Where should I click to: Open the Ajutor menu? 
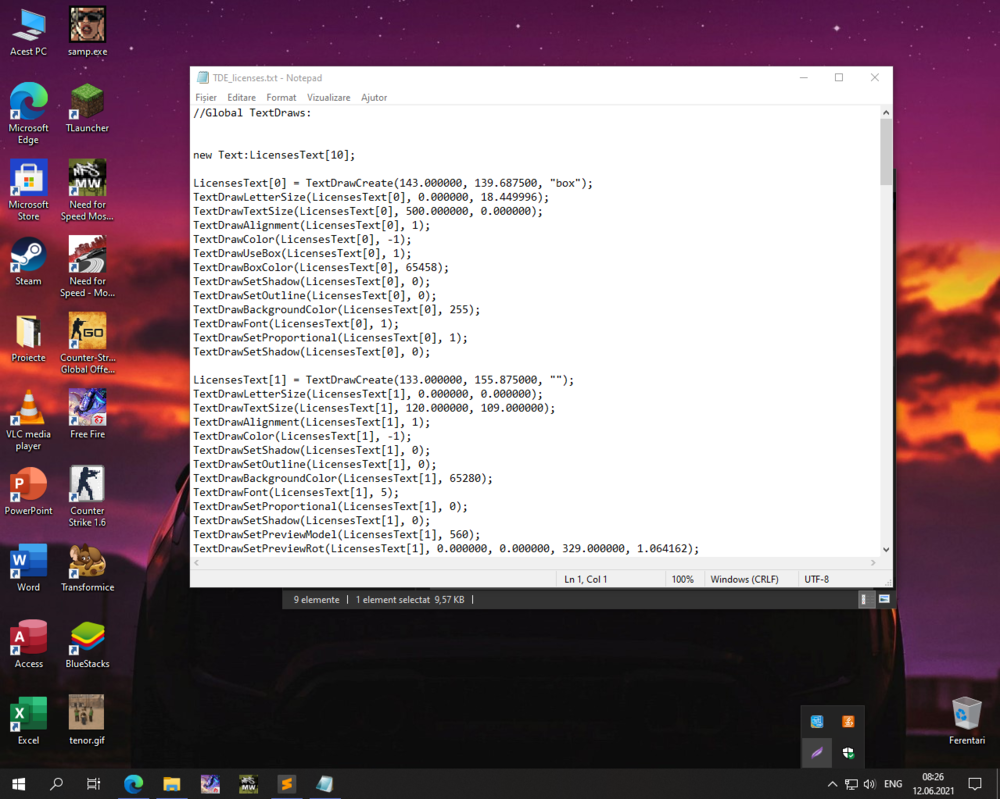(x=374, y=98)
